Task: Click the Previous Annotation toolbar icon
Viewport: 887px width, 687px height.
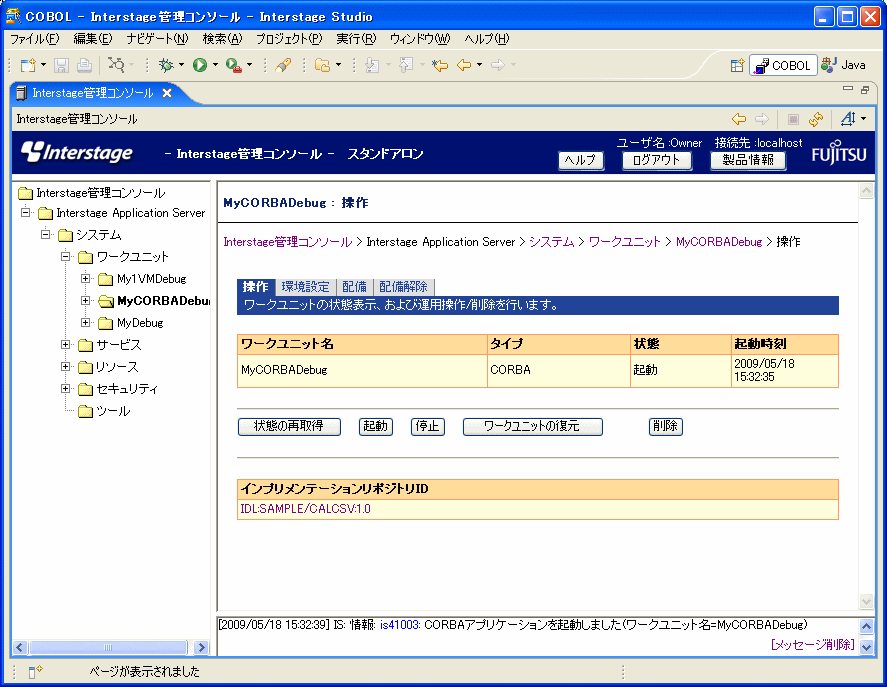Action: click(x=406, y=66)
